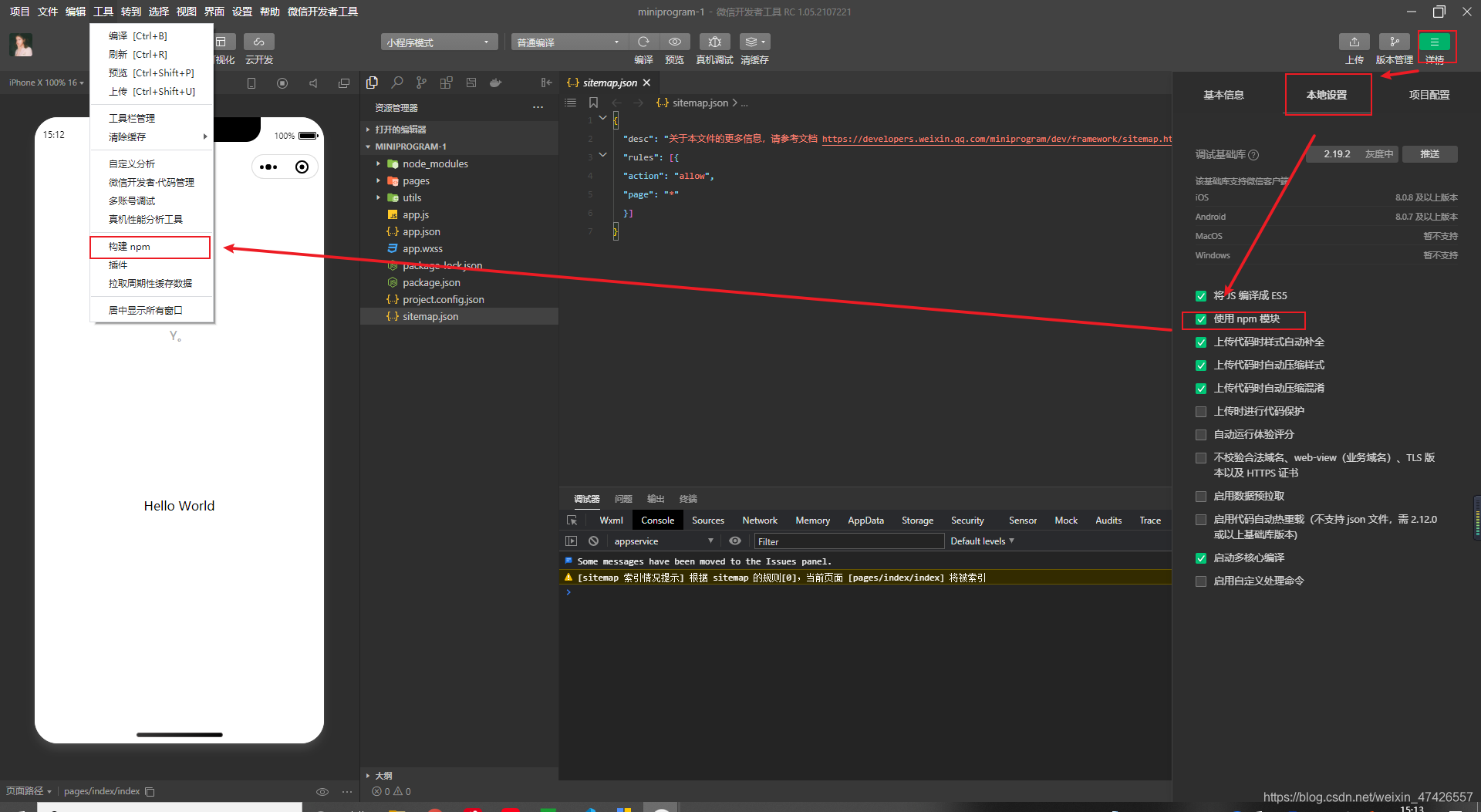Toggle 上传代码时自动压缩混淆 checkbox
The image size is (1481, 812).
pyautogui.click(x=1201, y=389)
